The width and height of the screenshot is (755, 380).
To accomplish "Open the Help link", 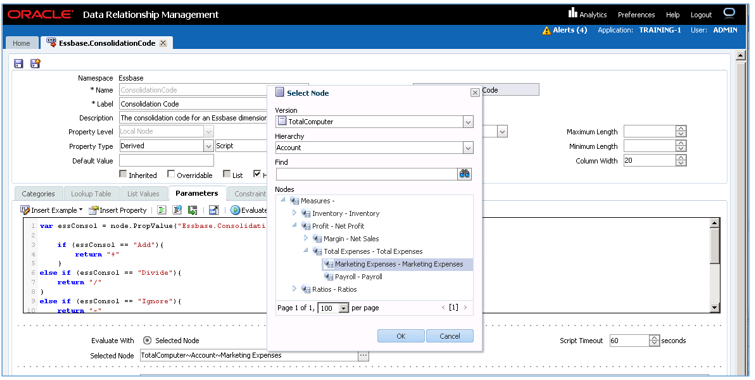I will tap(673, 15).
